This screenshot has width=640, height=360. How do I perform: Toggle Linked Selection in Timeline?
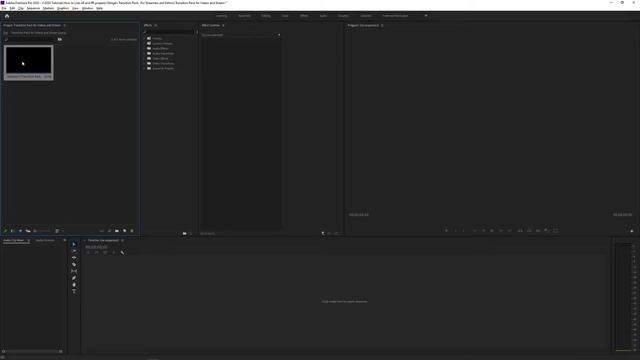coord(105,253)
